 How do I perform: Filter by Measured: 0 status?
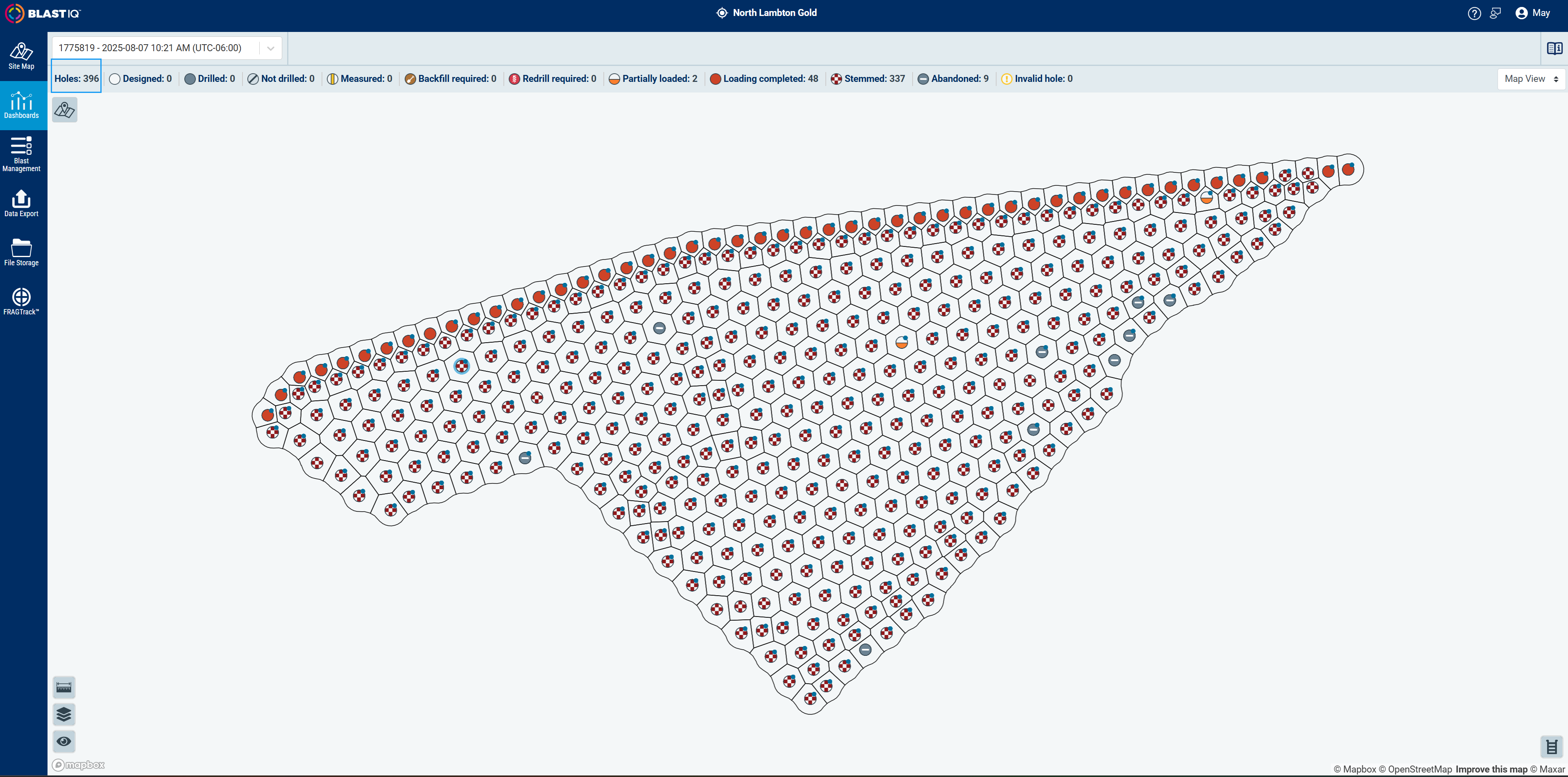[x=360, y=79]
